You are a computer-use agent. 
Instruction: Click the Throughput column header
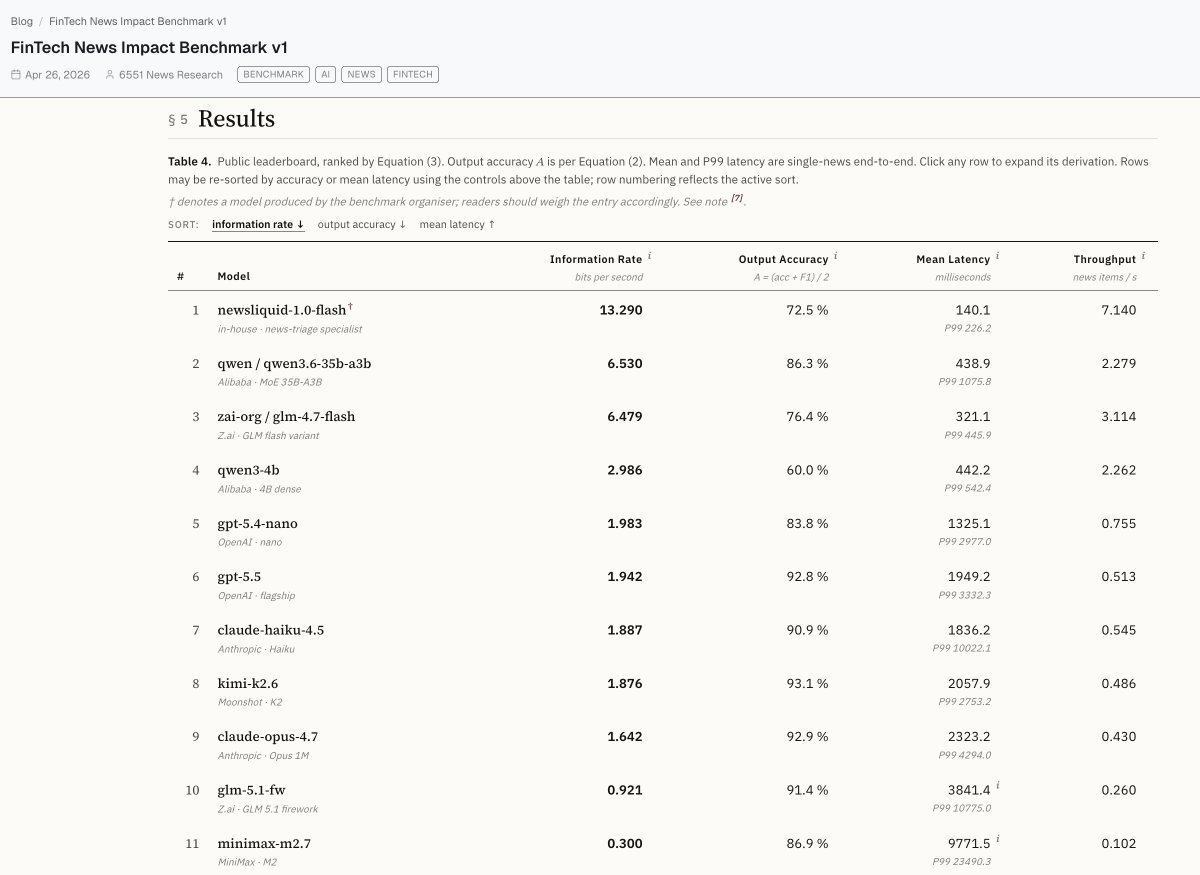(1105, 260)
